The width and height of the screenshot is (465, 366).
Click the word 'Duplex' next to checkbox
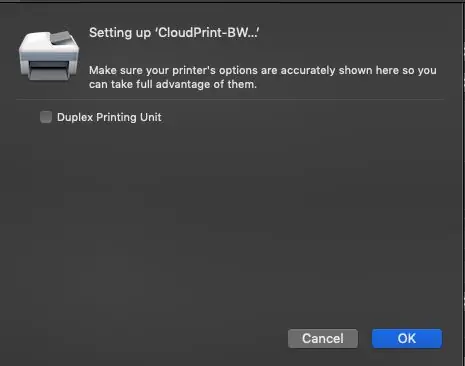coord(75,117)
